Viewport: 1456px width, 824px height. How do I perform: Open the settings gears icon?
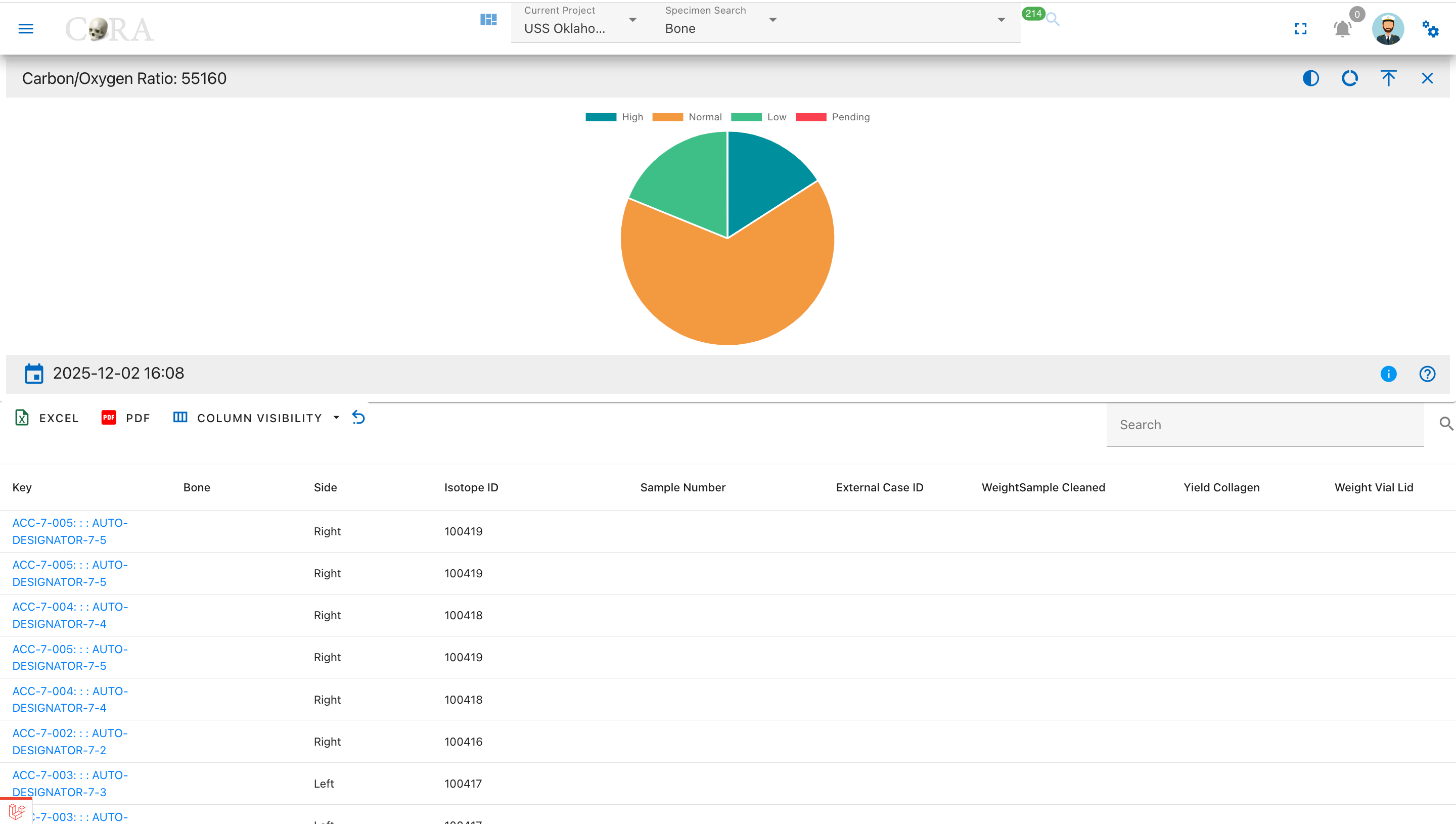click(1431, 29)
